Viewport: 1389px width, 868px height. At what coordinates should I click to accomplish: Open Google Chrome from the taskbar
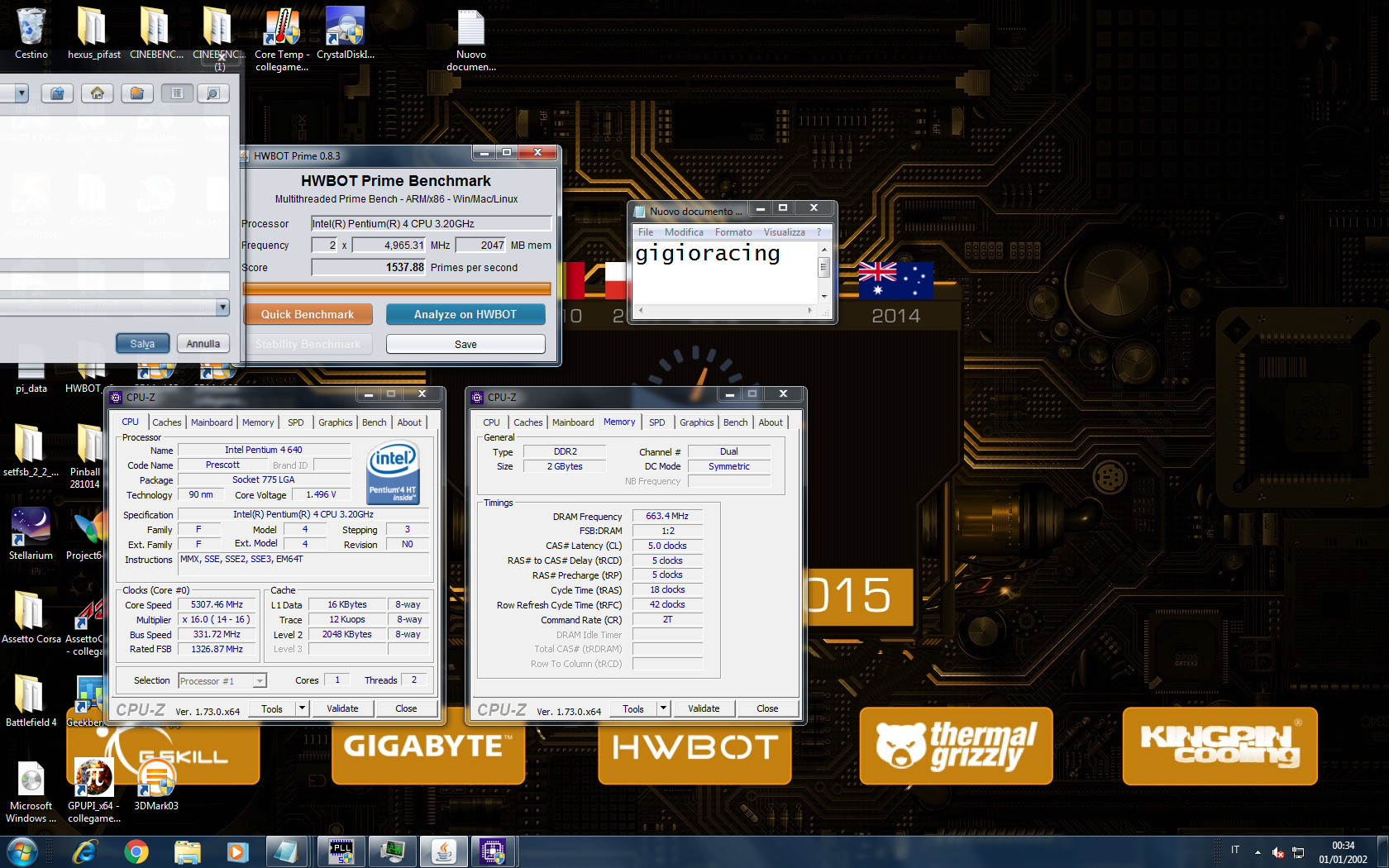coord(136,851)
